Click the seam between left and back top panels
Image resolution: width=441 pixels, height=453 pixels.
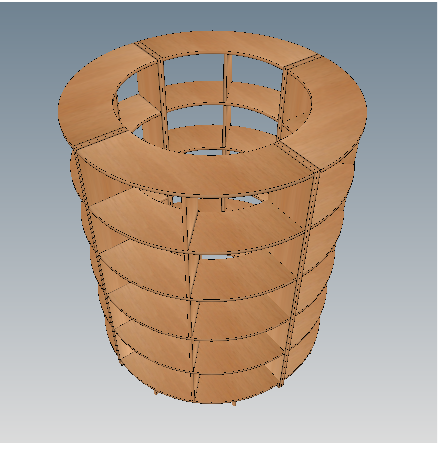tap(147, 51)
